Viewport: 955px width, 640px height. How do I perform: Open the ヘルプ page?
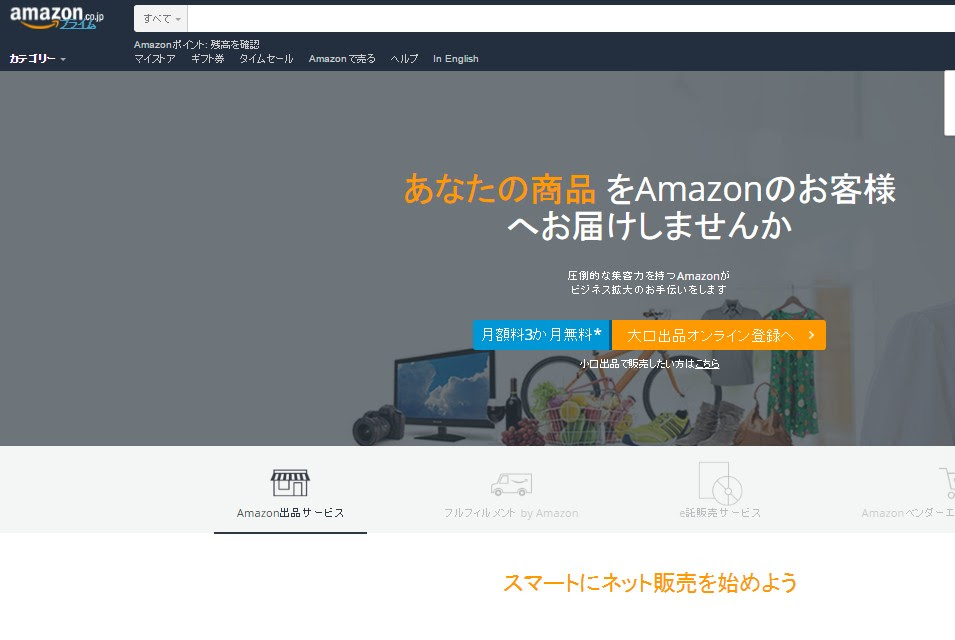tap(404, 58)
